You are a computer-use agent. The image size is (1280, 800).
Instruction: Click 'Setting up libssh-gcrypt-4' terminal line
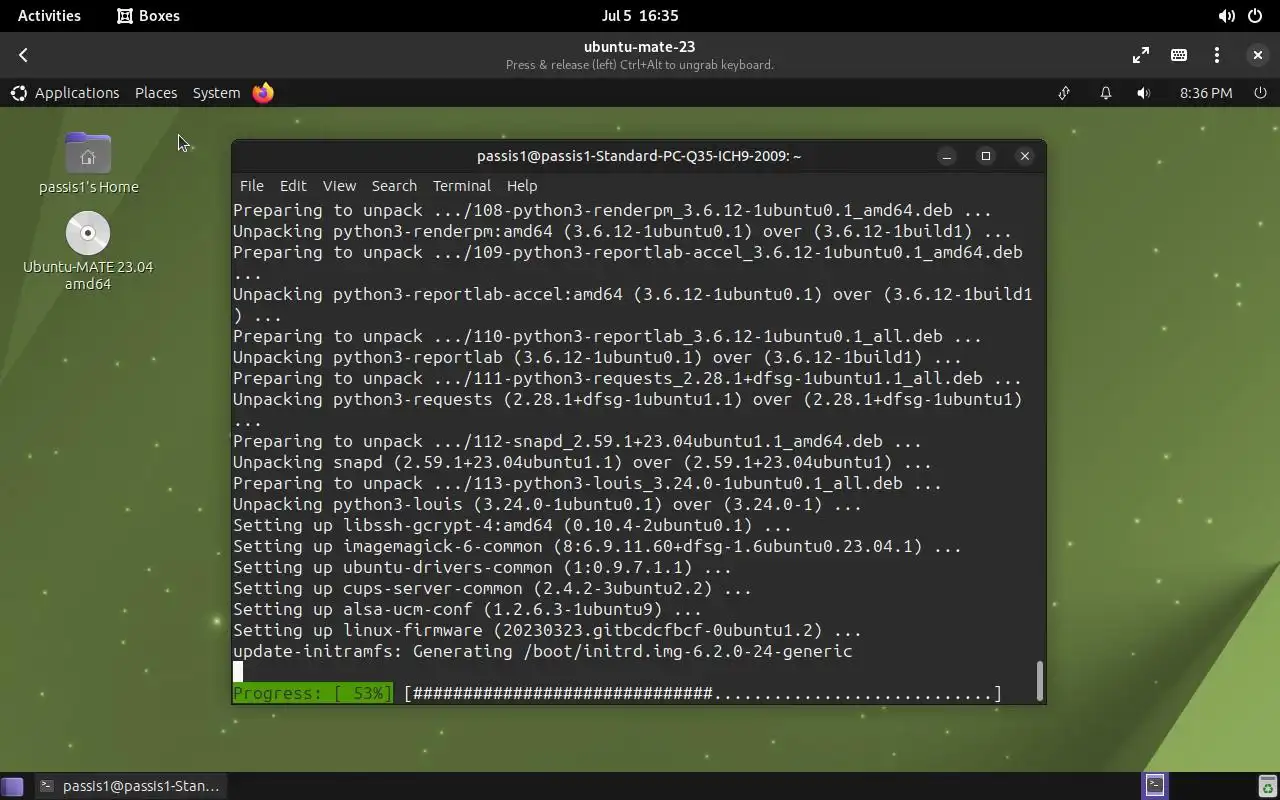pos(512,525)
